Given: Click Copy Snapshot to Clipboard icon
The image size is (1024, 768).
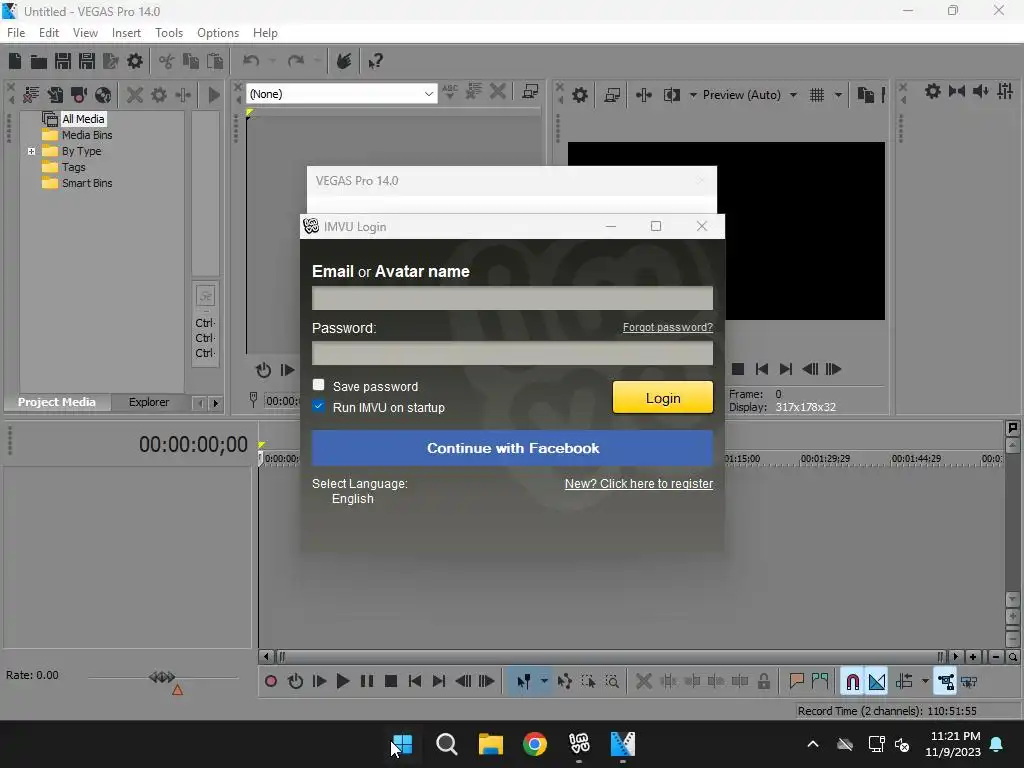Looking at the screenshot, I should (865, 95).
